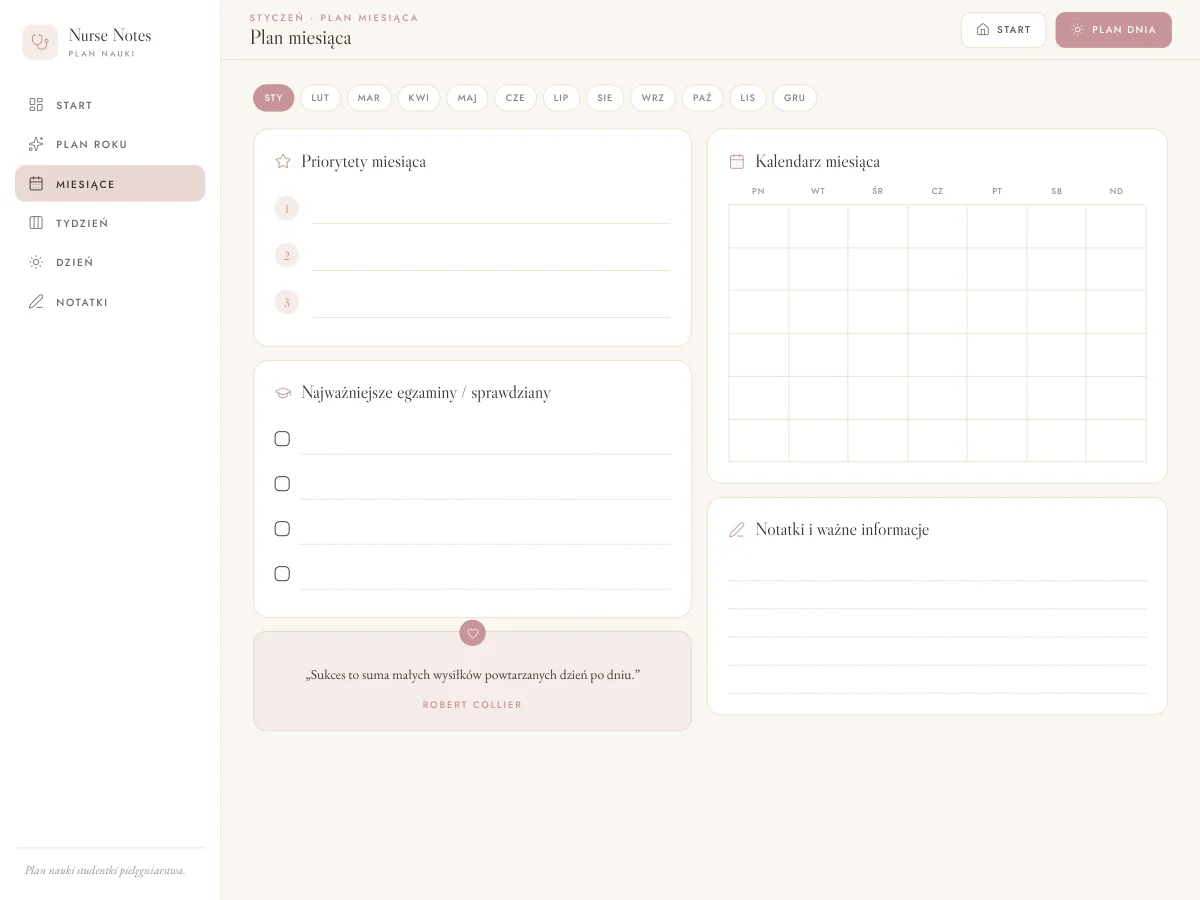The height and width of the screenshot is (900, 1200).
Task: Open the Start grid icon in sidebar
Action: coord(36,105)
